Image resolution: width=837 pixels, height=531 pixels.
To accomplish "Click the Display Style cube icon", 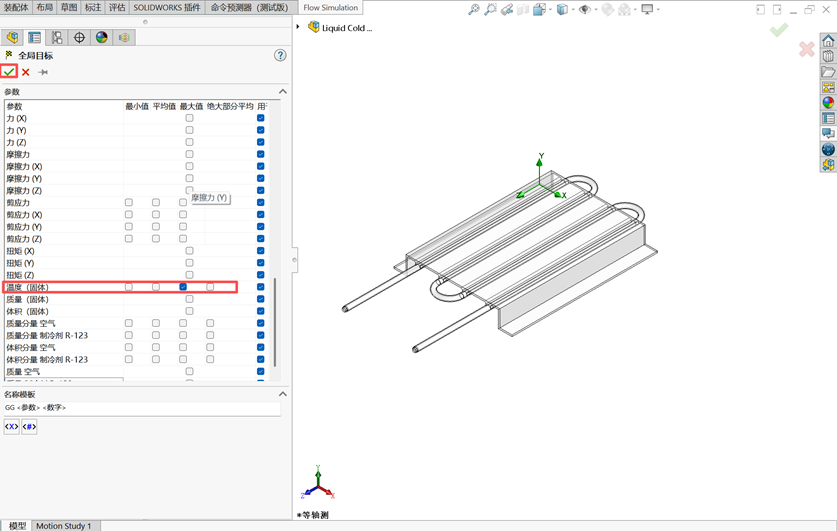I will click(x=562, y=9).
